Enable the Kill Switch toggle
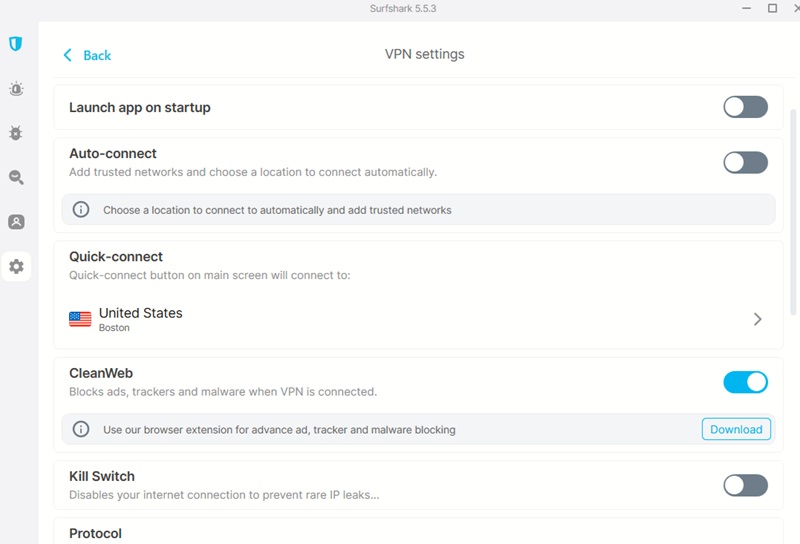The height and width of the screenshot is (544, 800). coord(745,485)
